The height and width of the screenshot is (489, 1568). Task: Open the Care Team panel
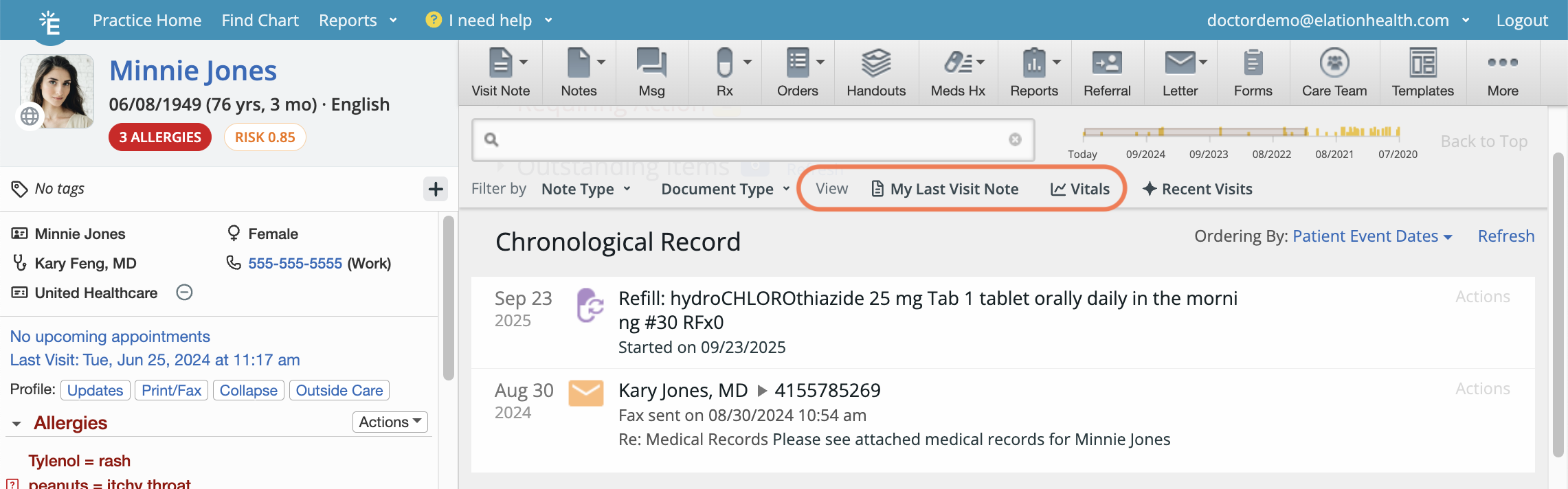[x=1334, y=73]
